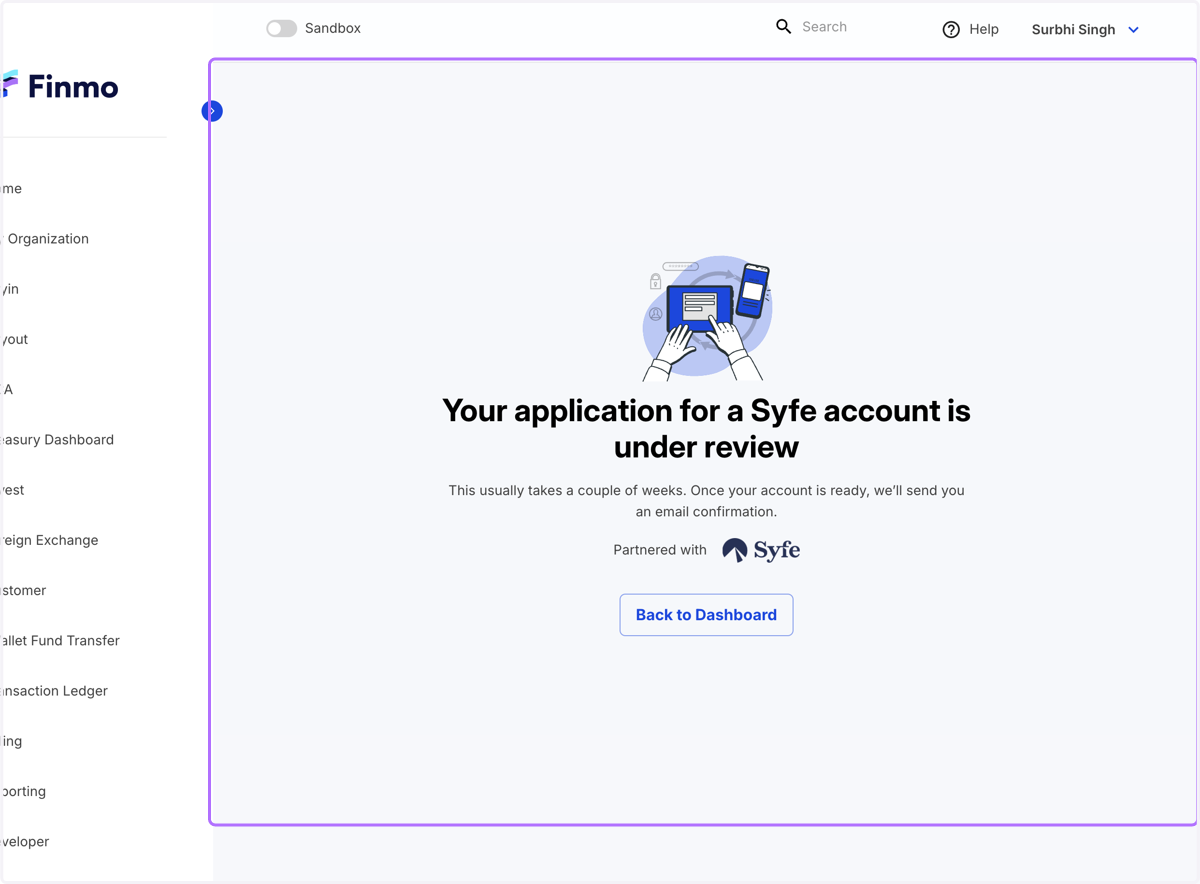Open the Customer sidebar item
Screen dimensions: 1200x884
click(24, 591)
